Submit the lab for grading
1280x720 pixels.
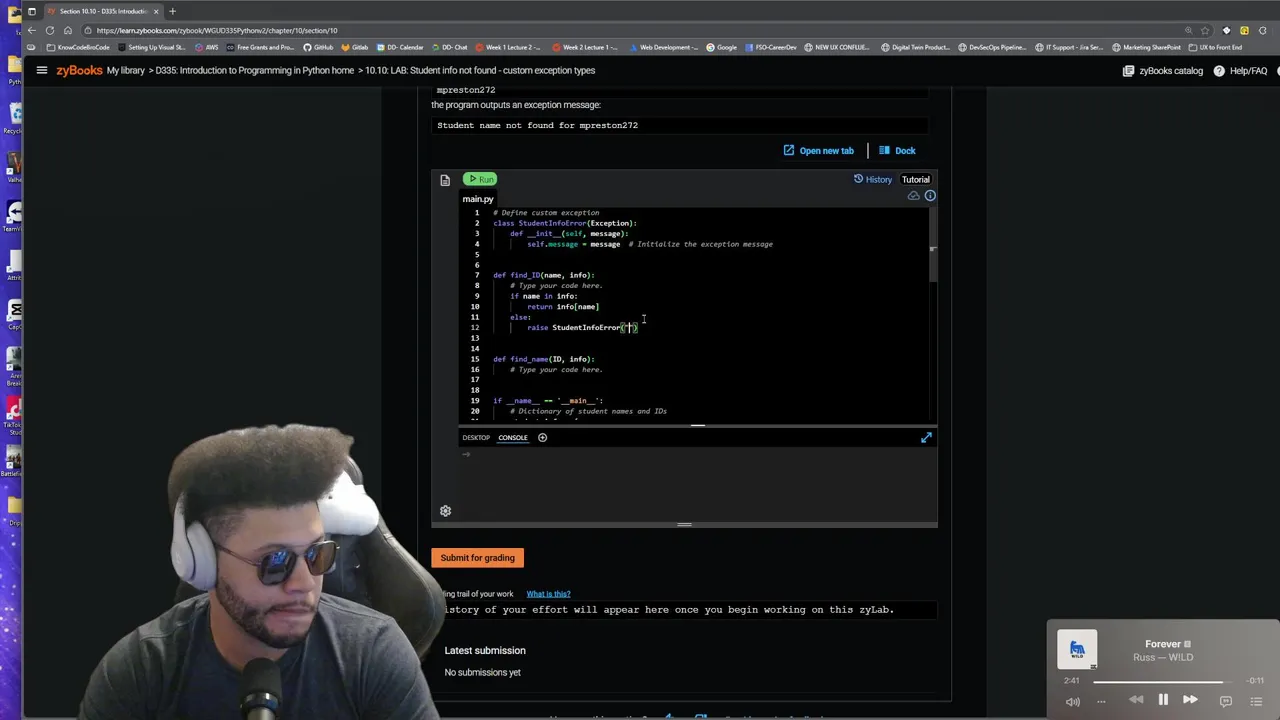click(x=478, y=558)
